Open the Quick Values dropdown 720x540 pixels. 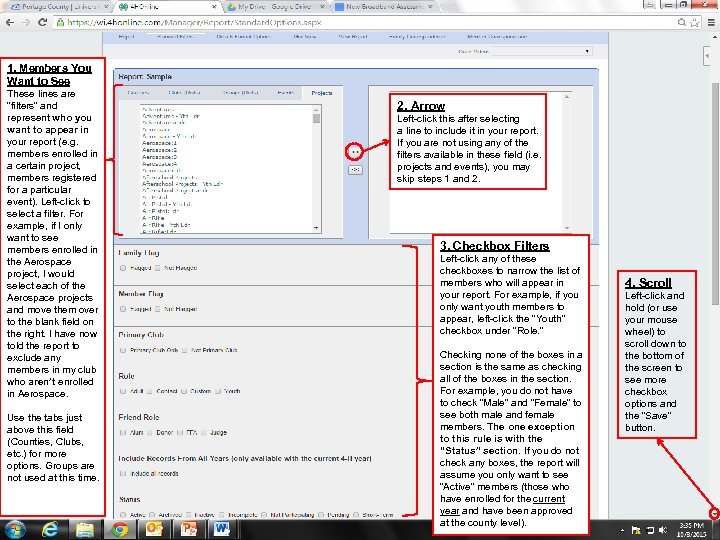542,51
